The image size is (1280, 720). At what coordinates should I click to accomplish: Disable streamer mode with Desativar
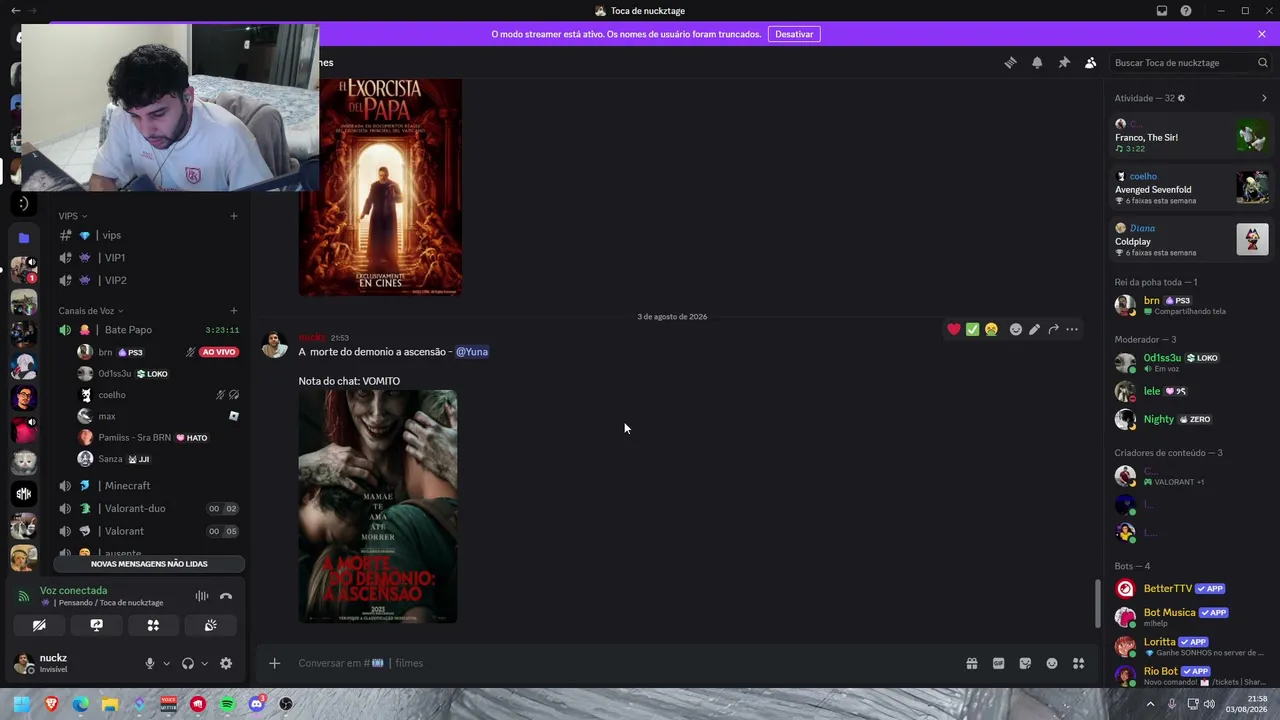[x=794, y=34]
